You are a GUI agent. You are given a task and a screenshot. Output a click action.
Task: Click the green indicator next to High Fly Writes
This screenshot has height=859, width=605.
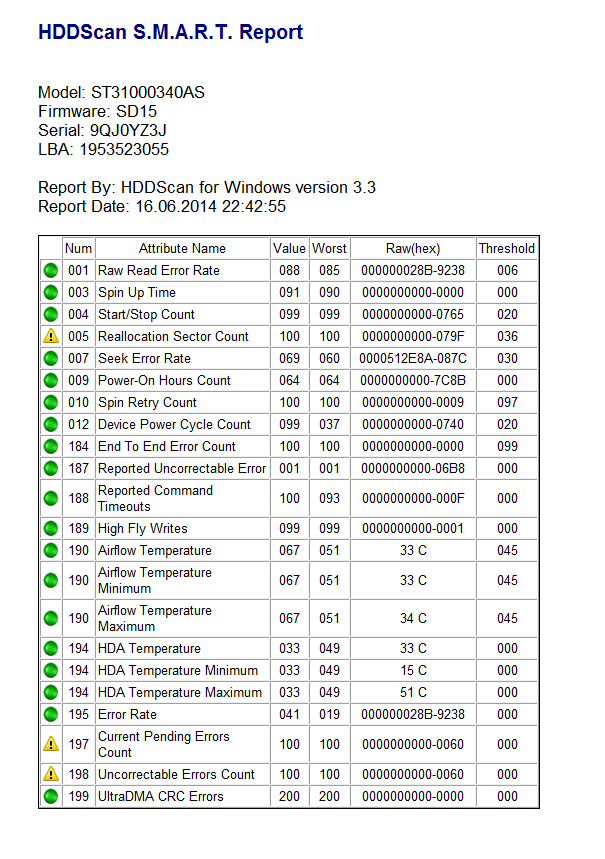coord(50,529)
